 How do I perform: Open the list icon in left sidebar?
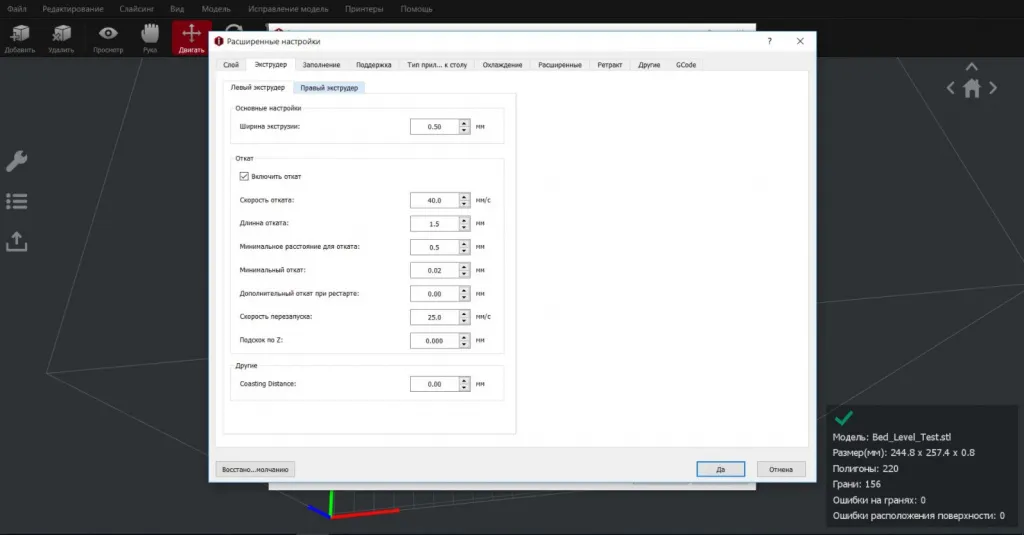[x=17, y=201]
